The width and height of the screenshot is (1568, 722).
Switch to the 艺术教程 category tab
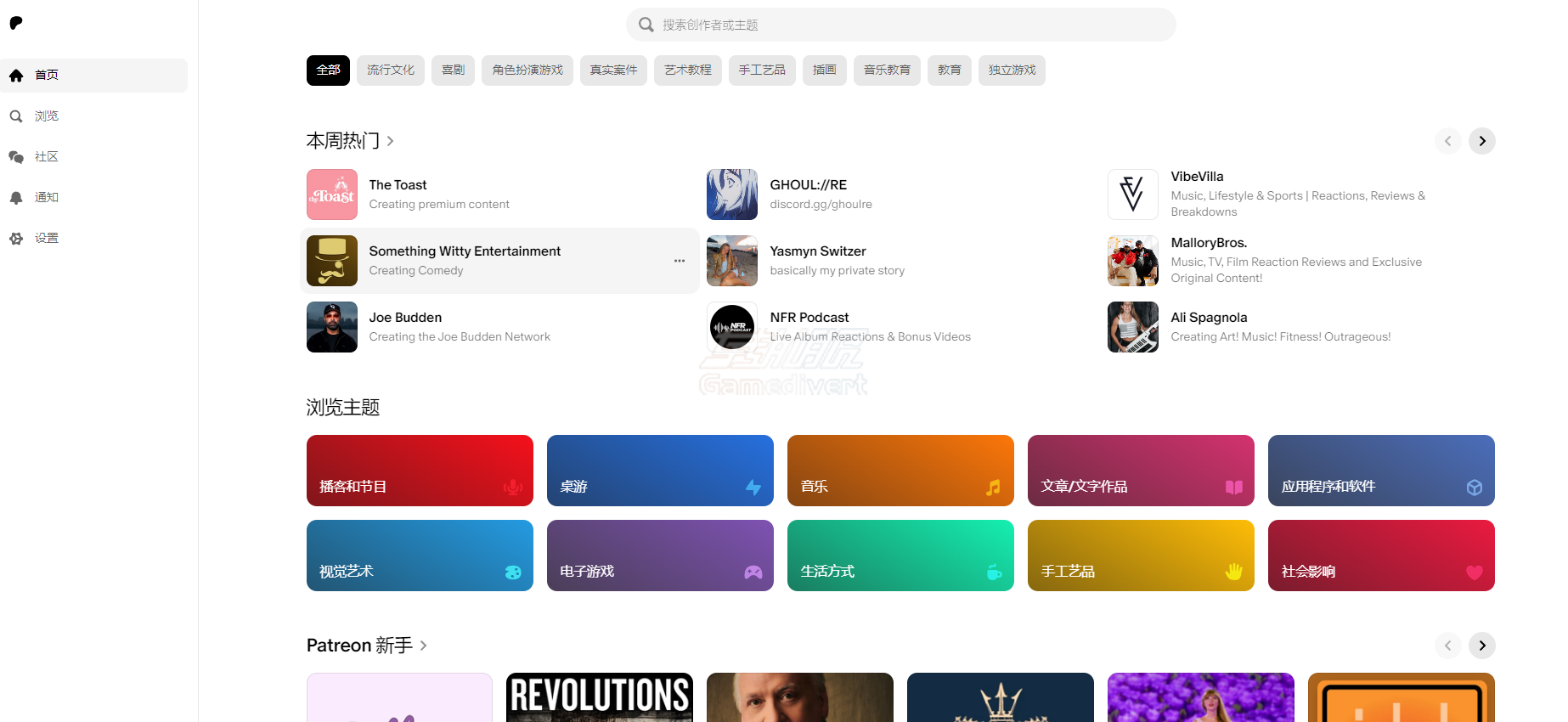[x=687, y=71]
